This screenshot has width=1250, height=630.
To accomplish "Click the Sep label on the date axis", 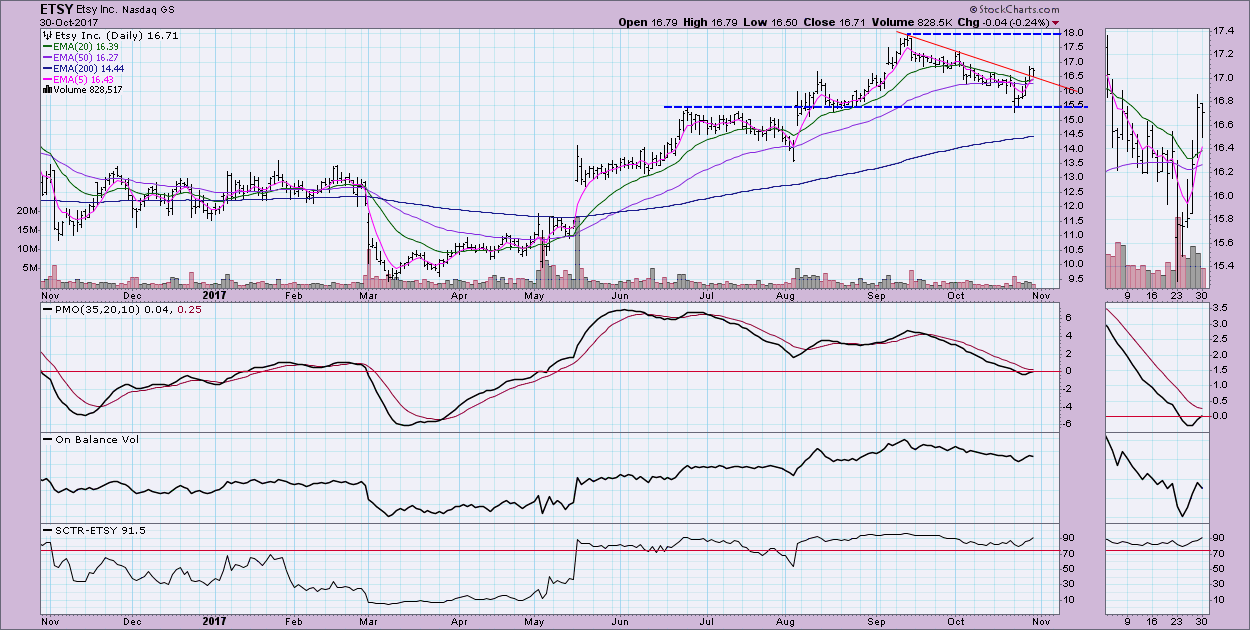I will click(878, 296).
